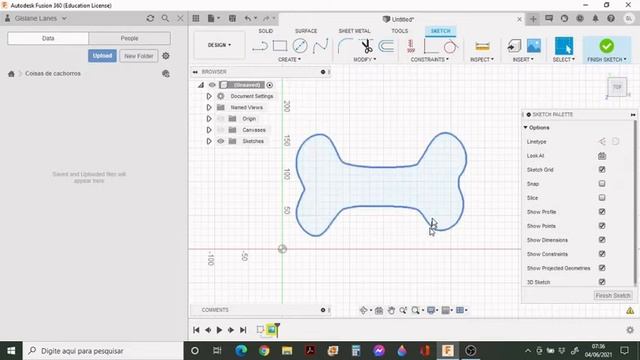Apply the Coincident constraint icon
640x360 pixels.
pos(431,47)
